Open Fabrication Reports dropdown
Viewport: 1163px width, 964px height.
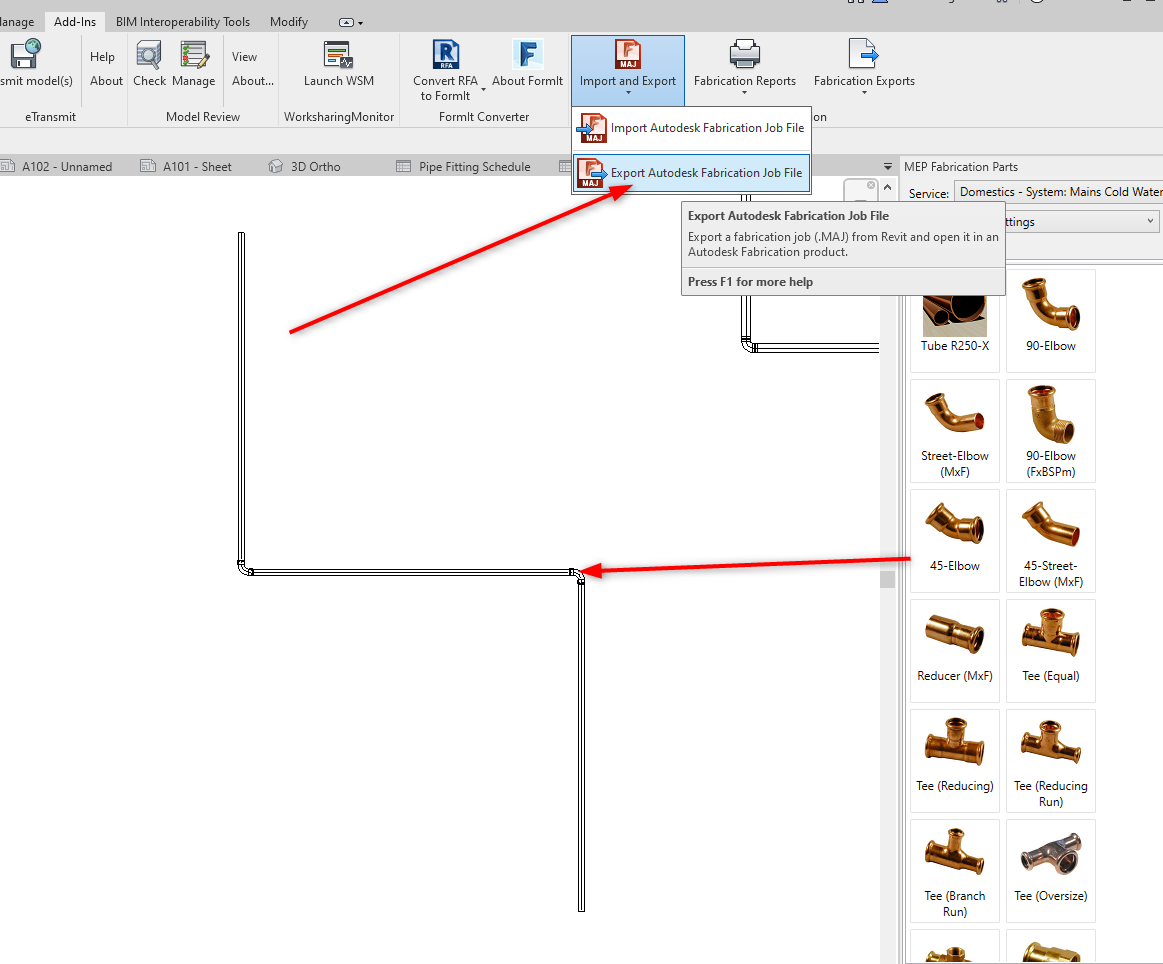click(745, 67)
